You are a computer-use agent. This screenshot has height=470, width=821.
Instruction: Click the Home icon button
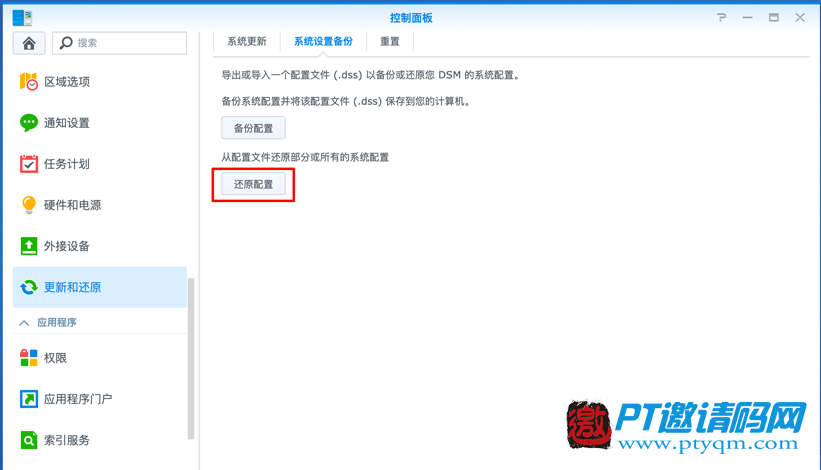click(29, 43)
